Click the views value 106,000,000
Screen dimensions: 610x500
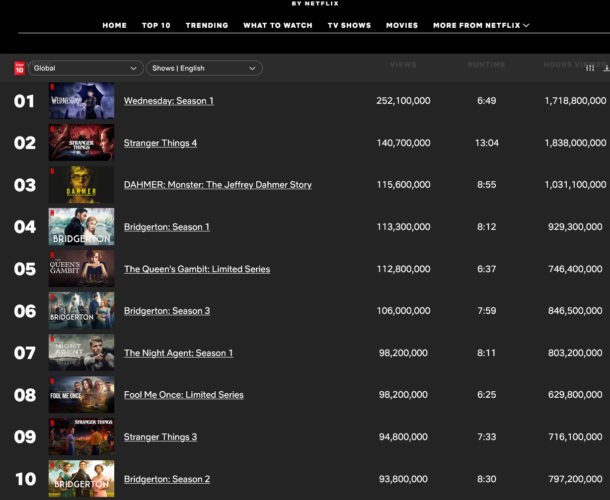click(403, 311)
